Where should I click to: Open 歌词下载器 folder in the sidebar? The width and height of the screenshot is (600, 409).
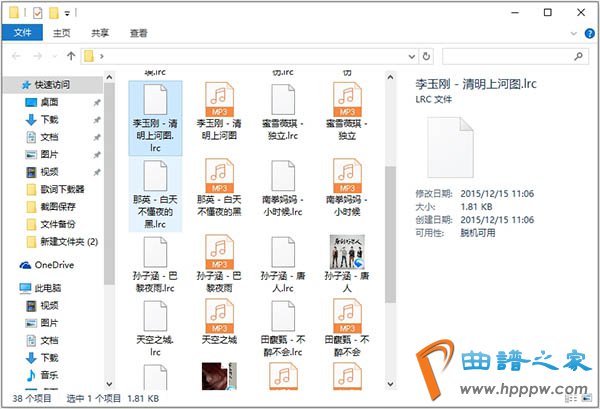coord(62,188)
